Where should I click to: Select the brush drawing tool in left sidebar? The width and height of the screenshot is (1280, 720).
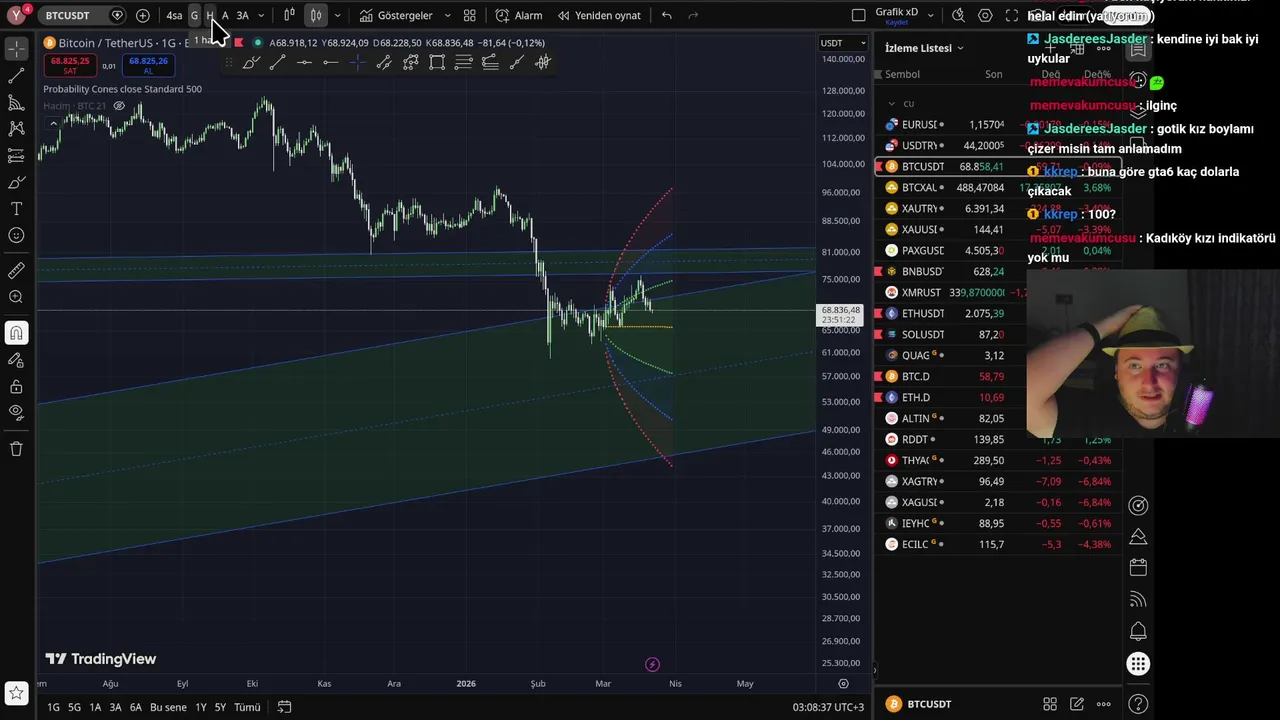pyautogui.click(x=16, y=182)
